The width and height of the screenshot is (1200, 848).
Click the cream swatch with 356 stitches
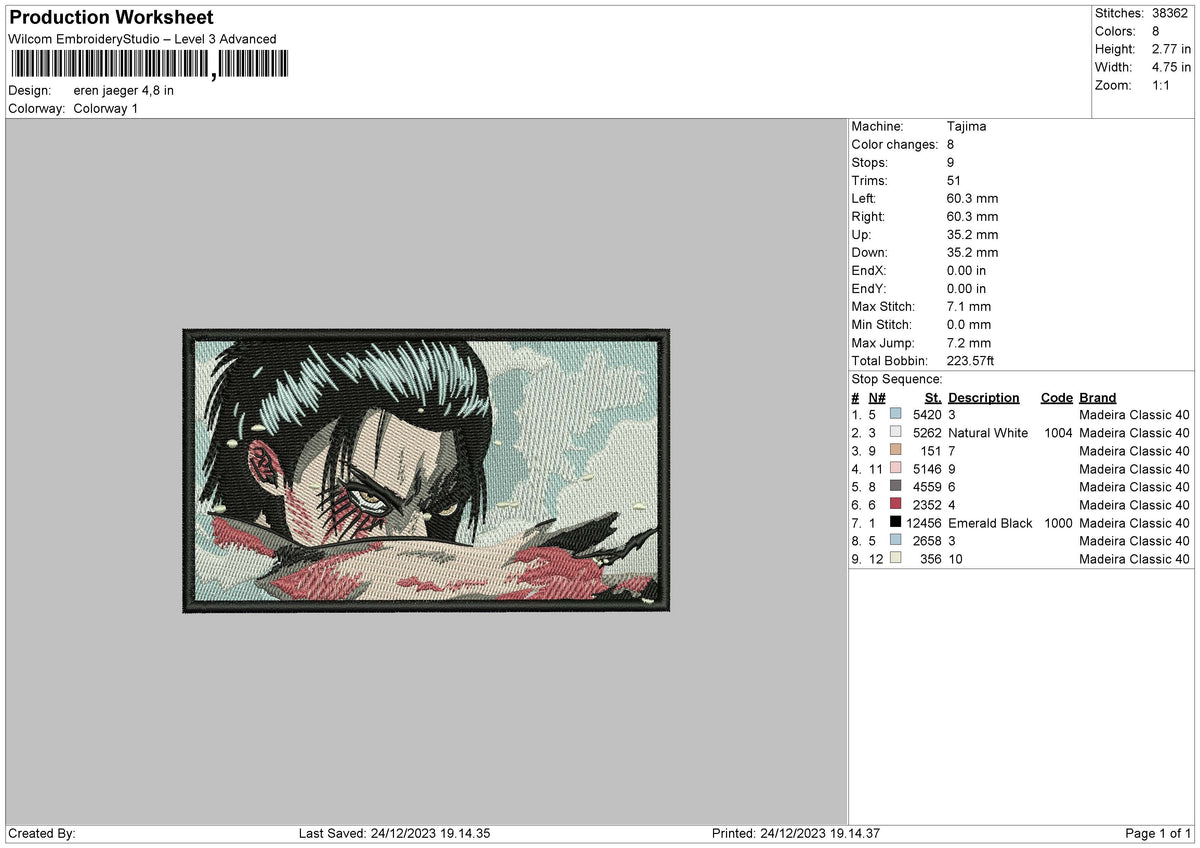895,558
